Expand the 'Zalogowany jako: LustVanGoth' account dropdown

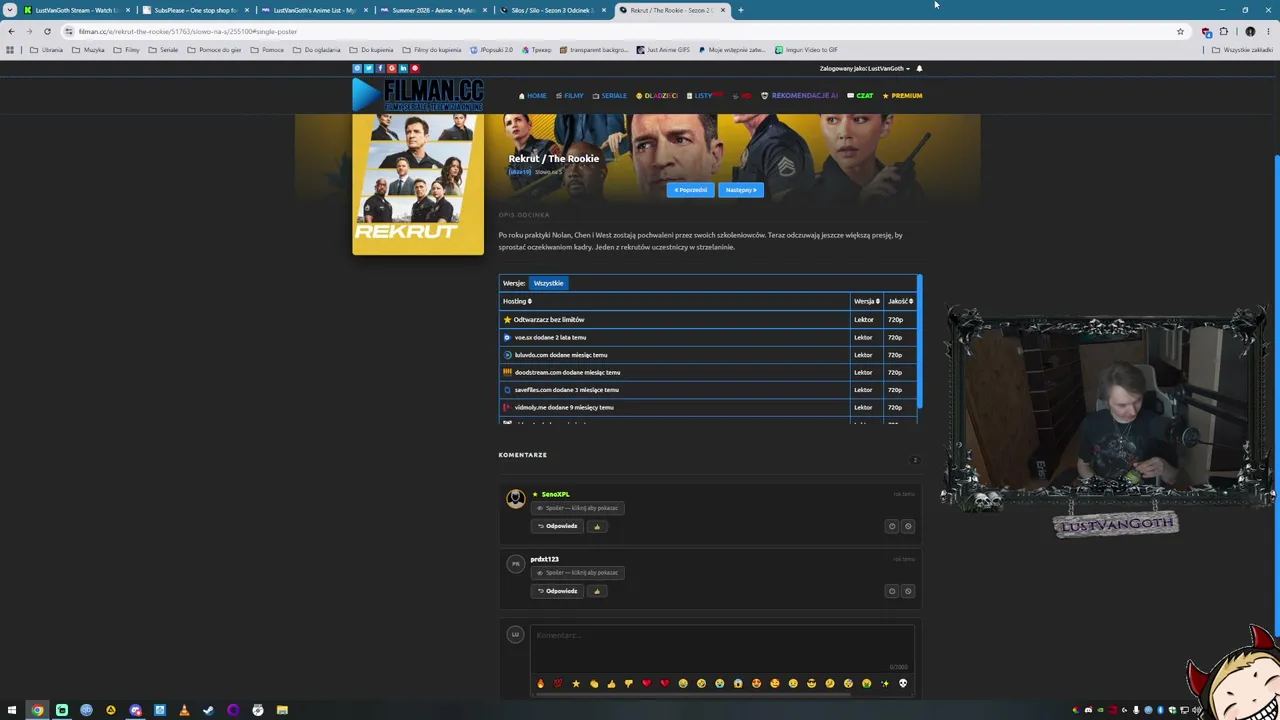[865, 69]
